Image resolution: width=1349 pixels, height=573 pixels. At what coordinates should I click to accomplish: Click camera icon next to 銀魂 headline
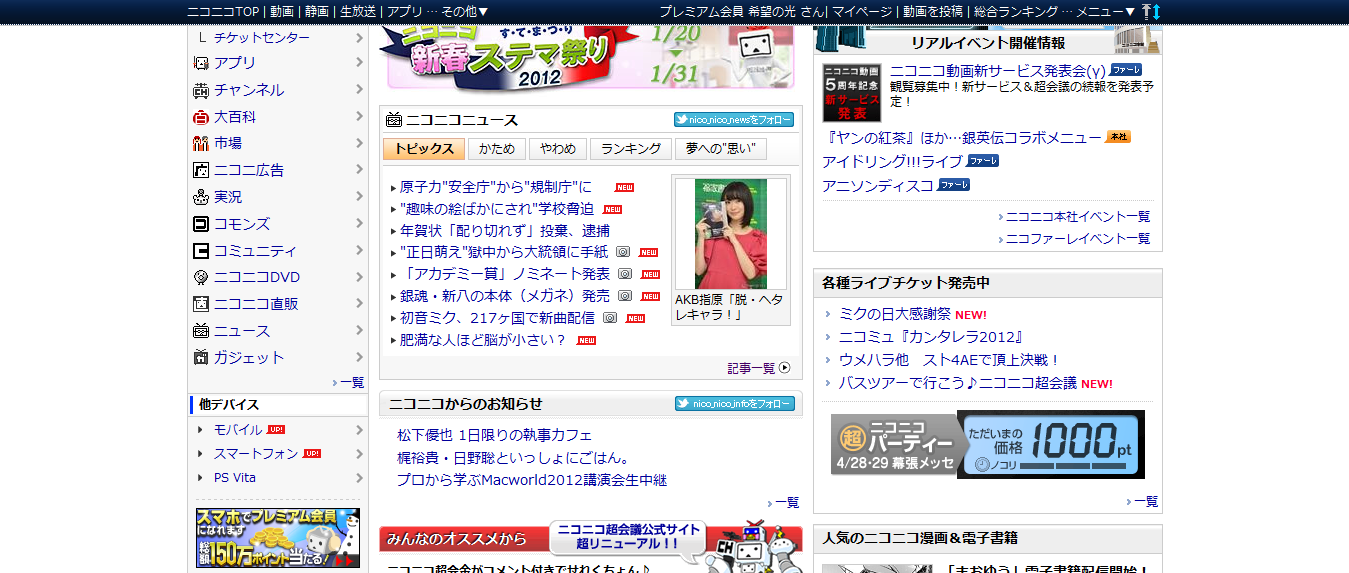click(x=624, y=296)
